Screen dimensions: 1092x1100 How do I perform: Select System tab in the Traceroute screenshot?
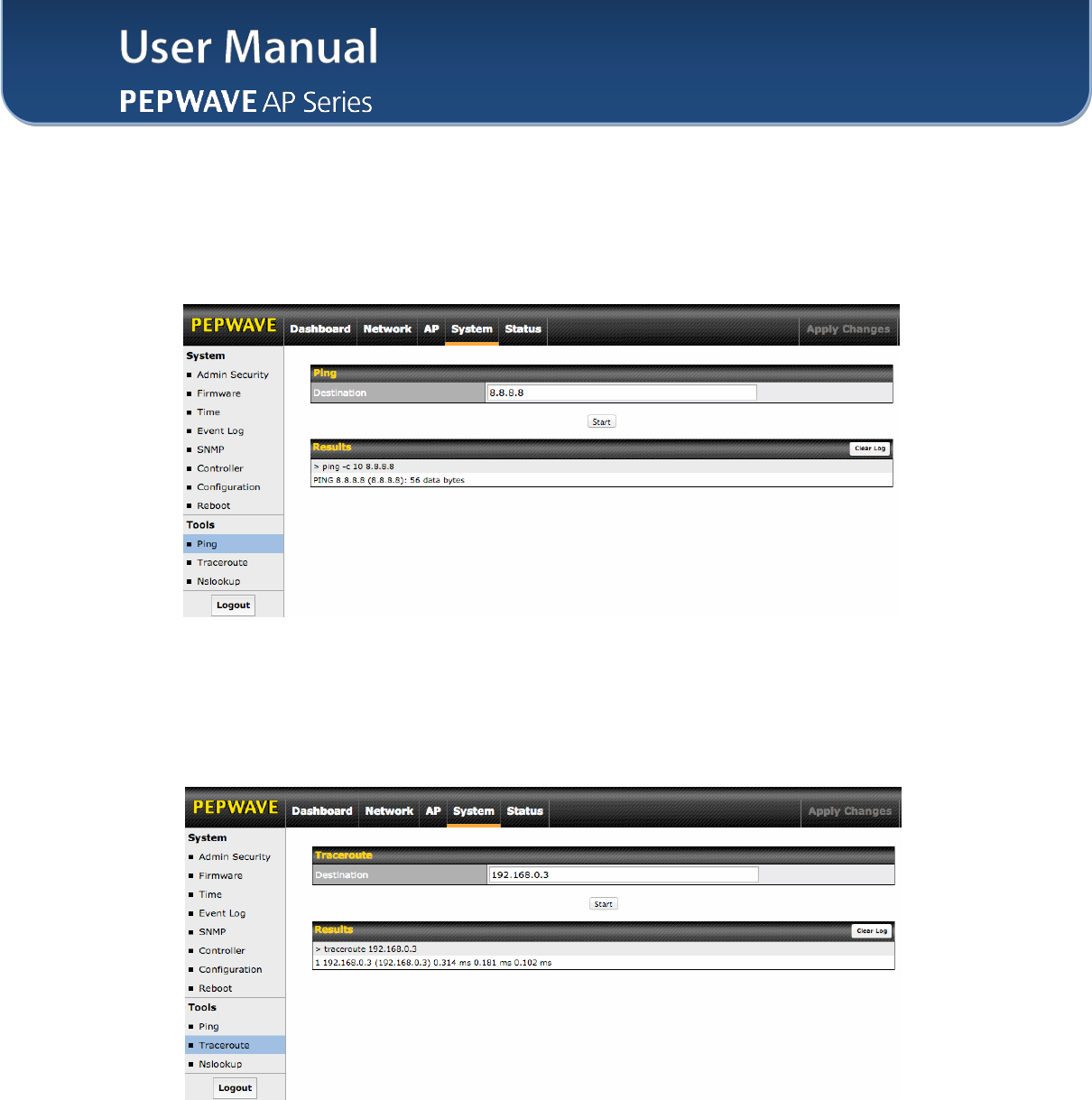coord(474,811)
